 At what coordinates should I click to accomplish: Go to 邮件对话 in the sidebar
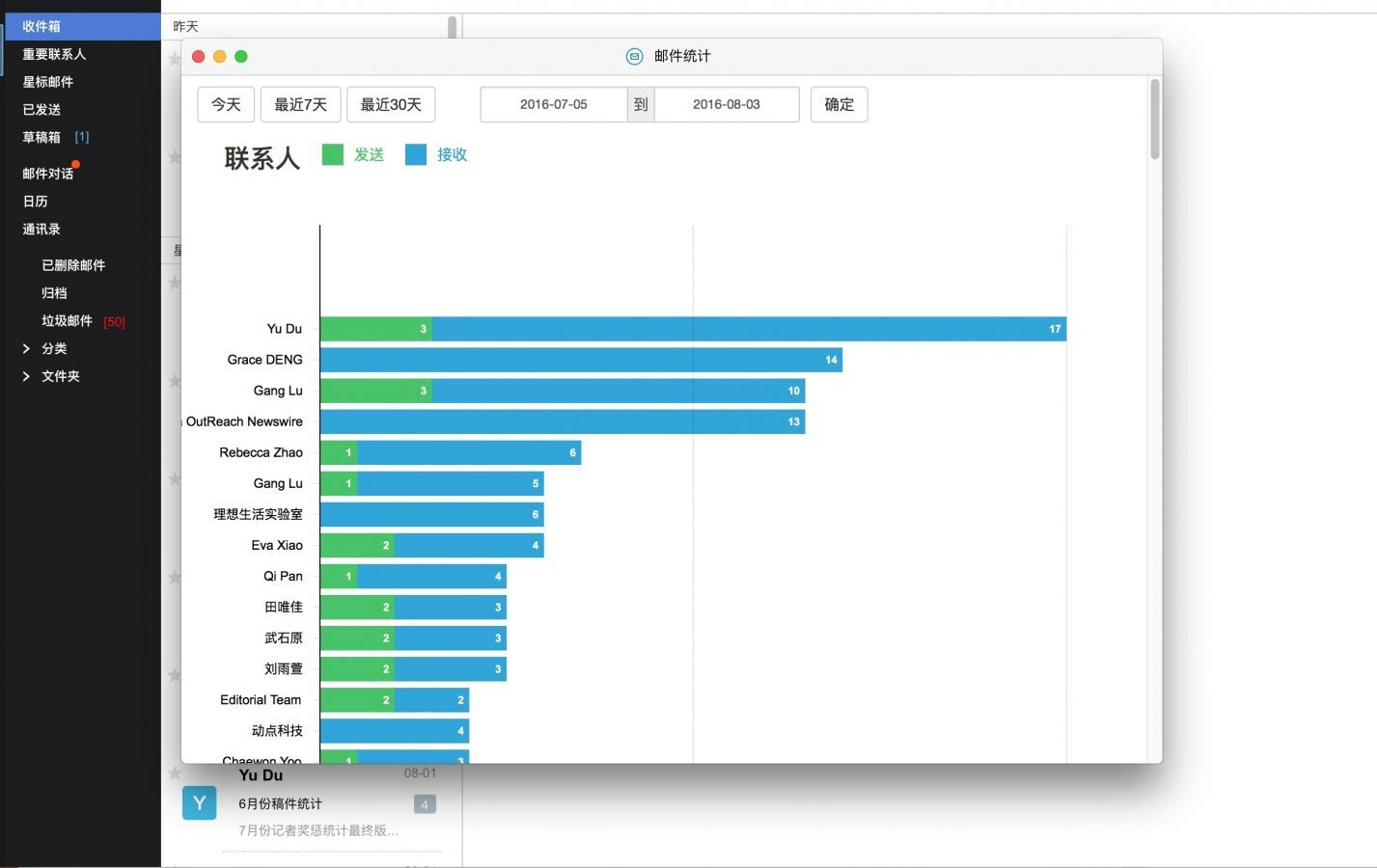(47, 174)
